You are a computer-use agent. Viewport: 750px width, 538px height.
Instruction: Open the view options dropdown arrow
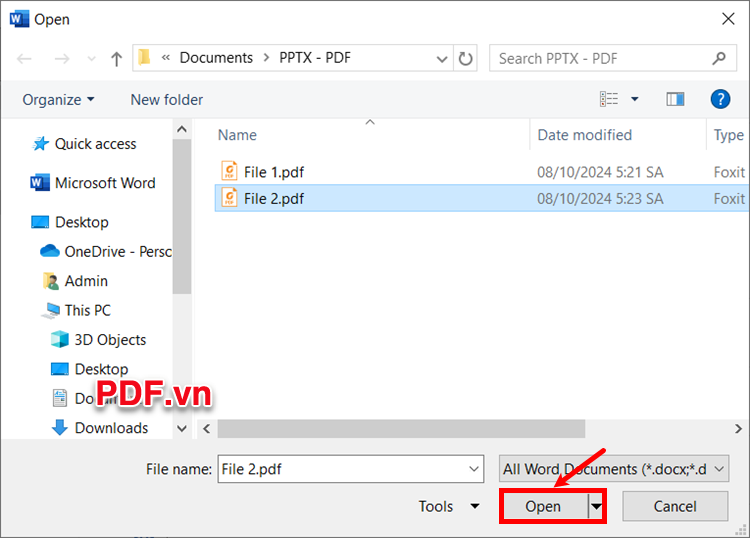(634, 99)
